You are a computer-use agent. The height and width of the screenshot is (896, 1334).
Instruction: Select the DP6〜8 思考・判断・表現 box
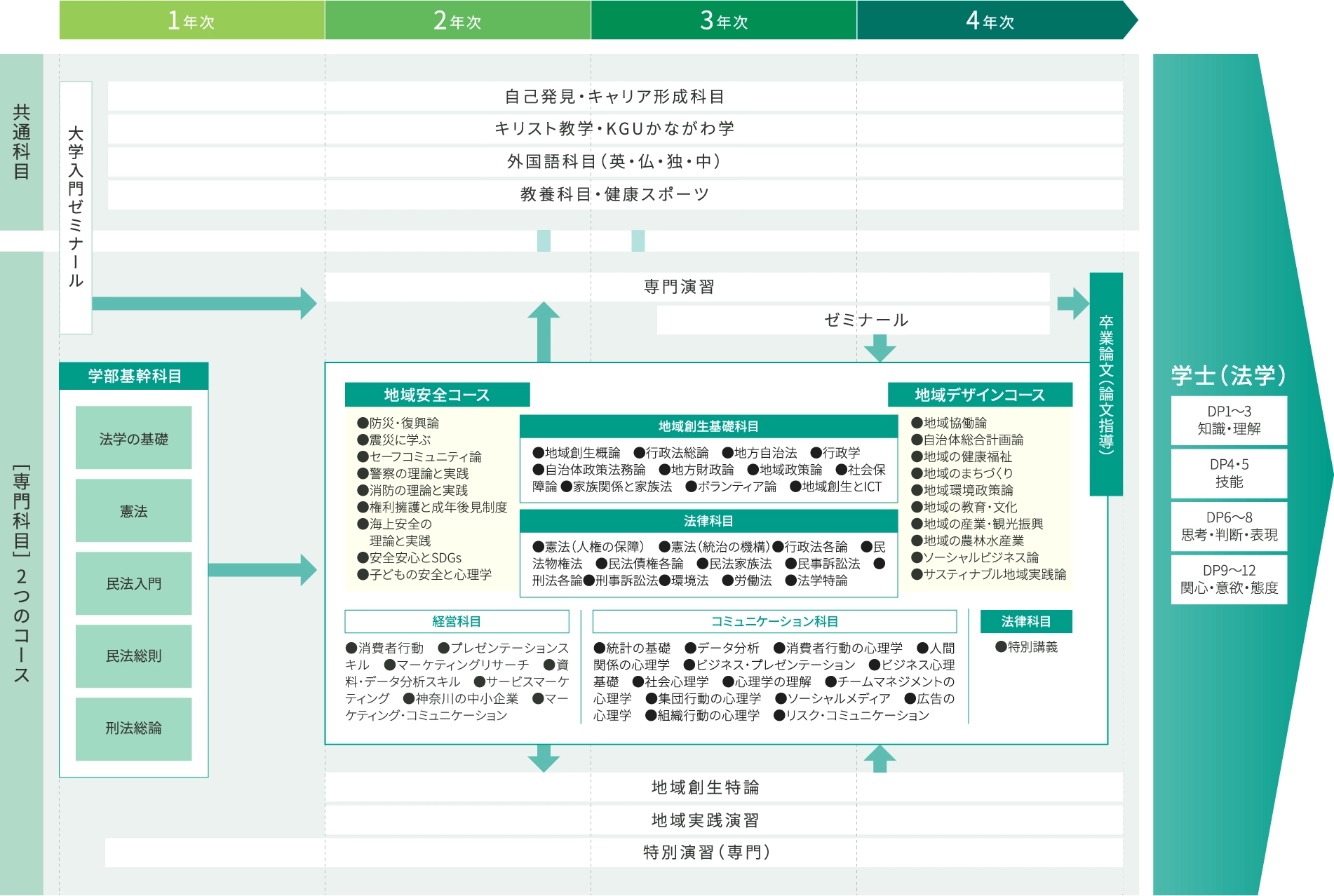1229,527
